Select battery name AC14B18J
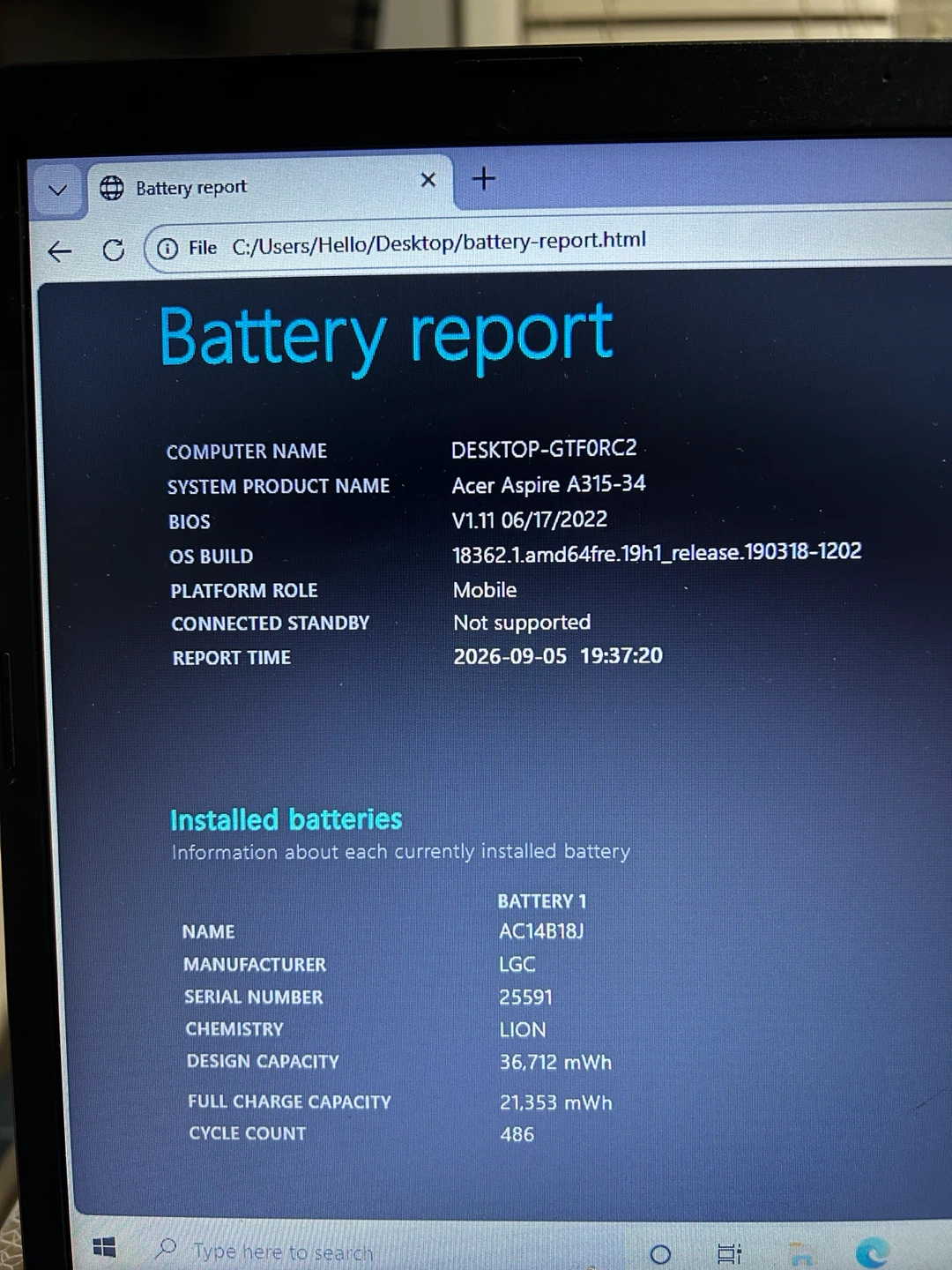Screen dimensions: 952x1270 point(541,931)
